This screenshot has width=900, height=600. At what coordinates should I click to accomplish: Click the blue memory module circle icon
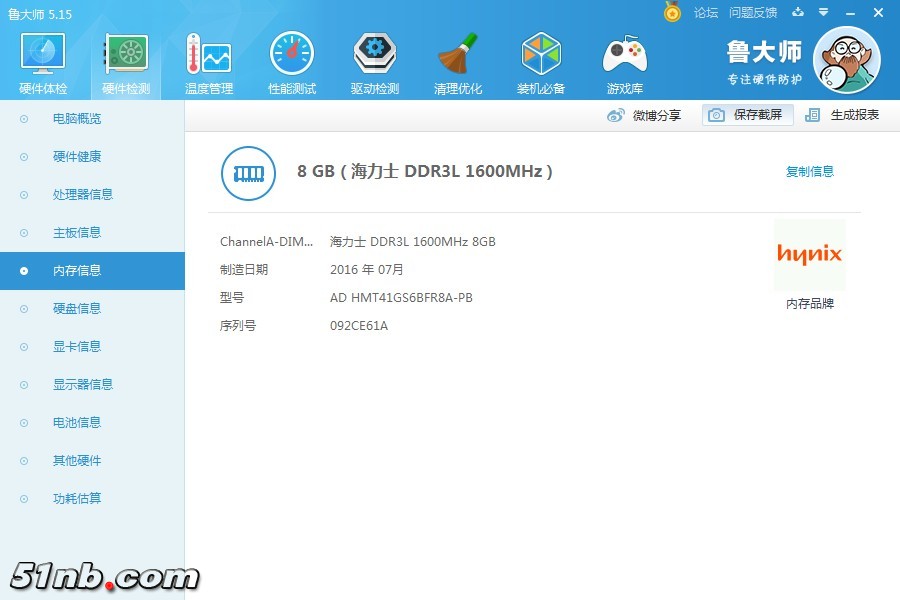pos(247,173)
